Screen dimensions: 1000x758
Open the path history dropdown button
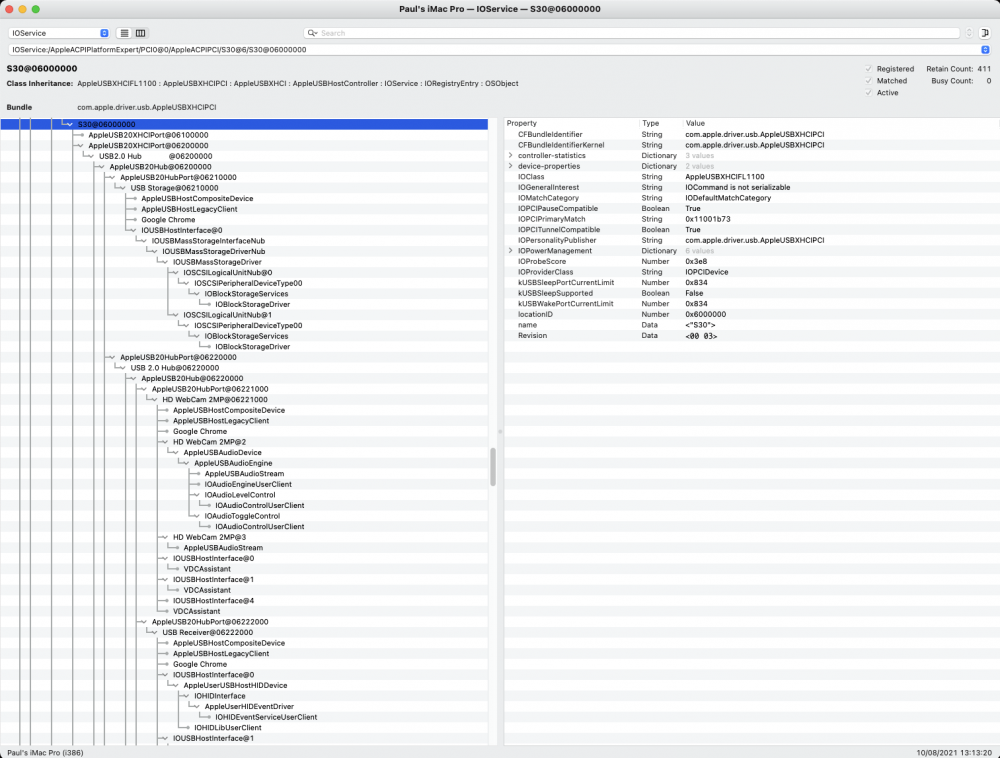985,50
